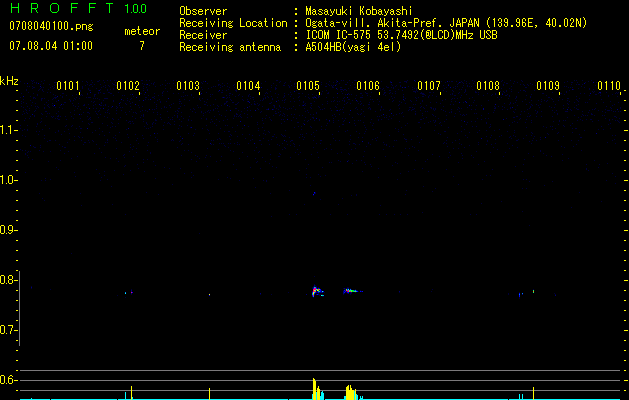Click the 0103 time marker
Screen dimensions: 629x400
tap(188, 86)
